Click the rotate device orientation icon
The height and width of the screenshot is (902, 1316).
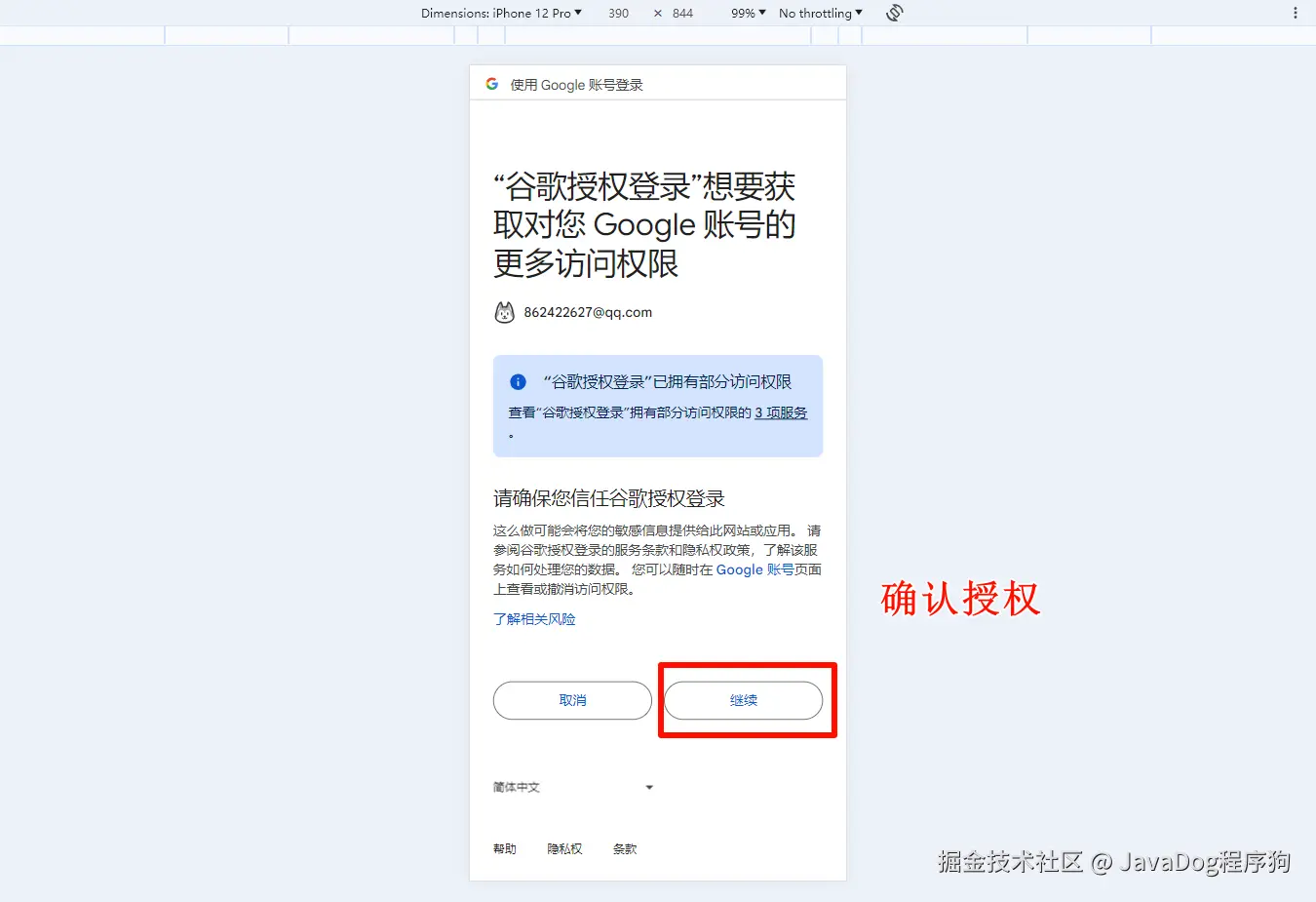pos(895,13)
